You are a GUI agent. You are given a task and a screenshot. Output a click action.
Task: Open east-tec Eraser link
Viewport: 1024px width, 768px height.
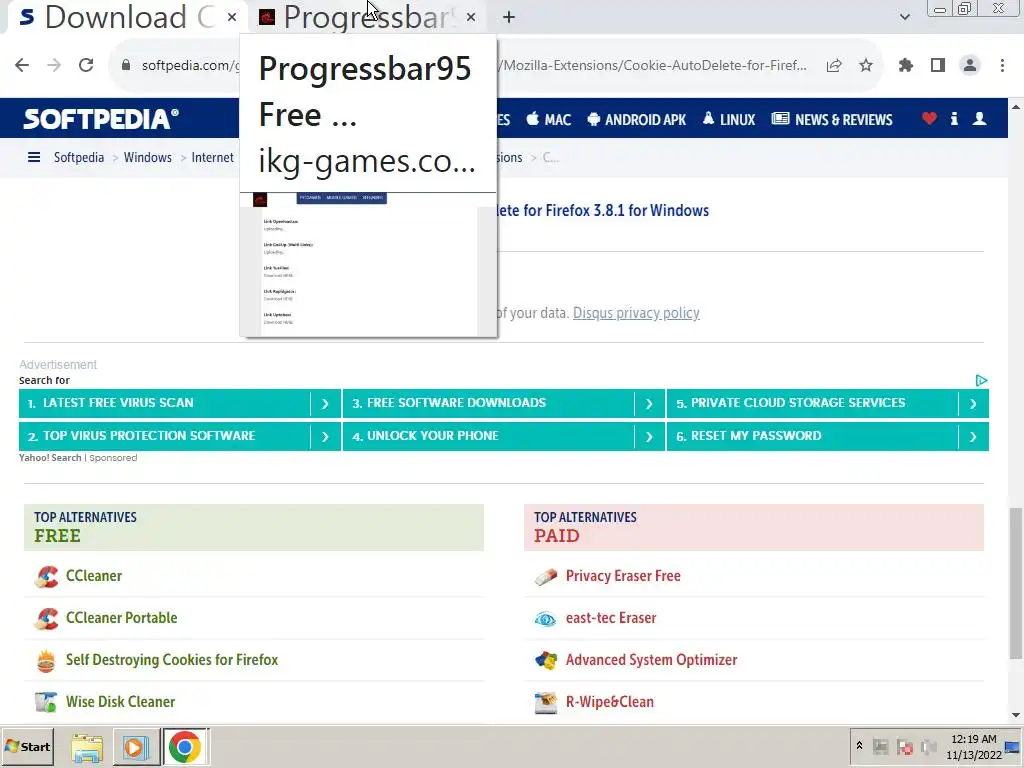point(611,618)
